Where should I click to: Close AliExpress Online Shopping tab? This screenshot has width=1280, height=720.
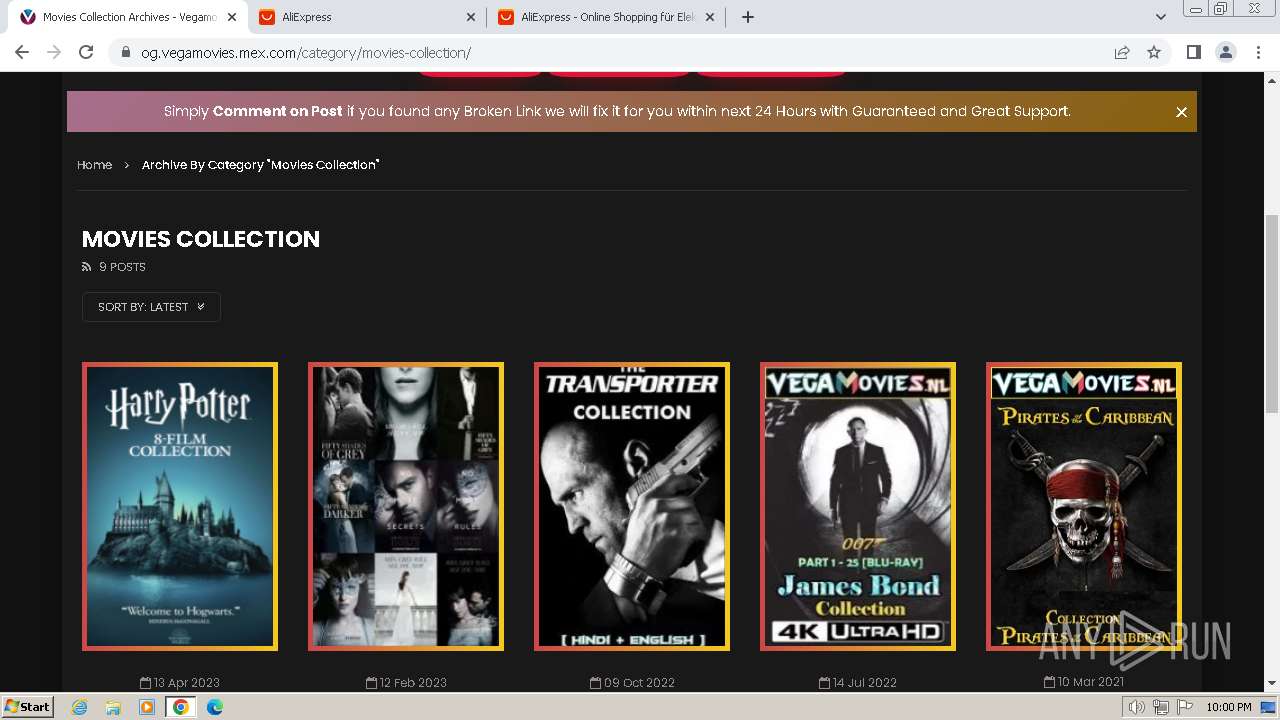710,17
